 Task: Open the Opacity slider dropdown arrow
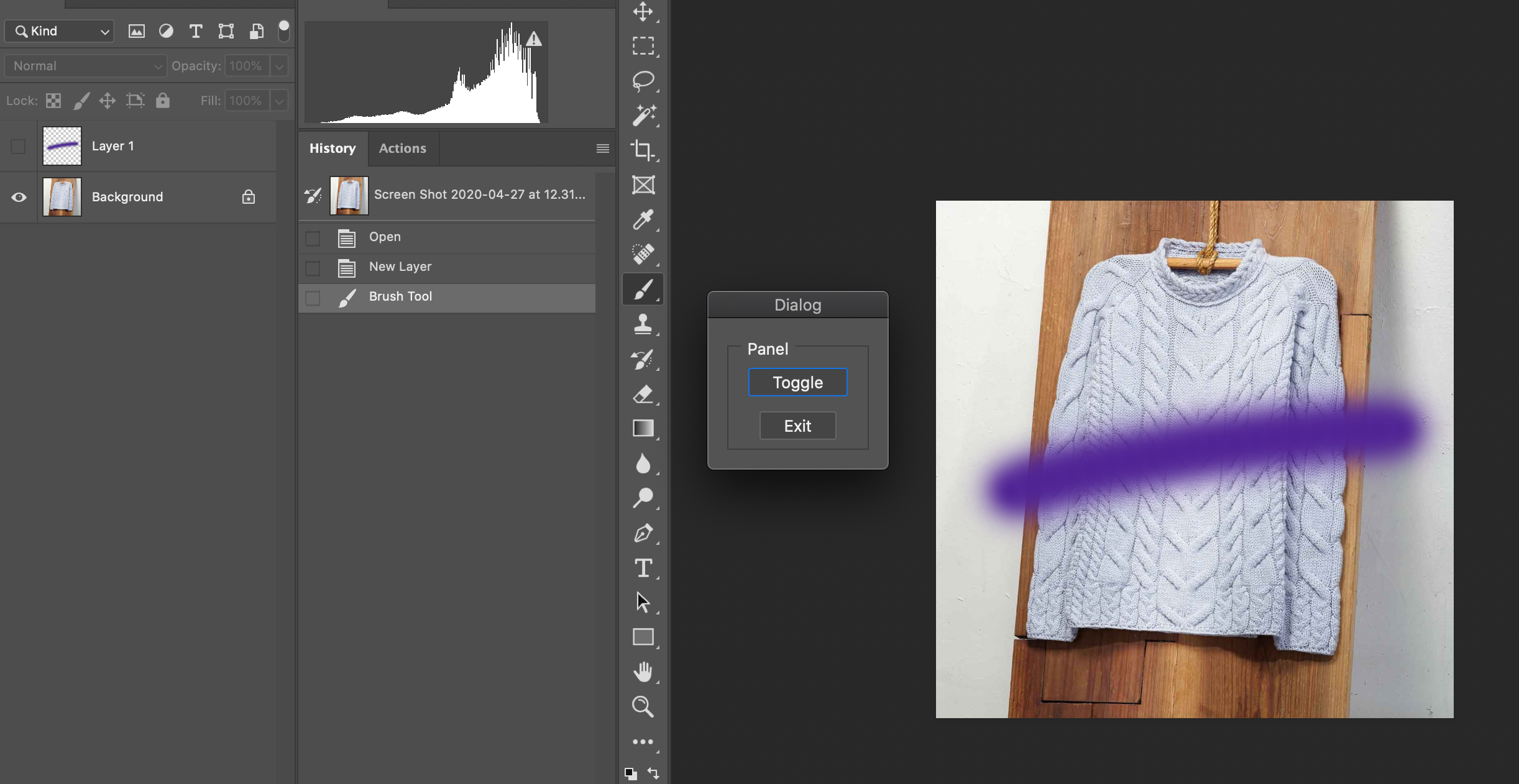click(280, 66)
